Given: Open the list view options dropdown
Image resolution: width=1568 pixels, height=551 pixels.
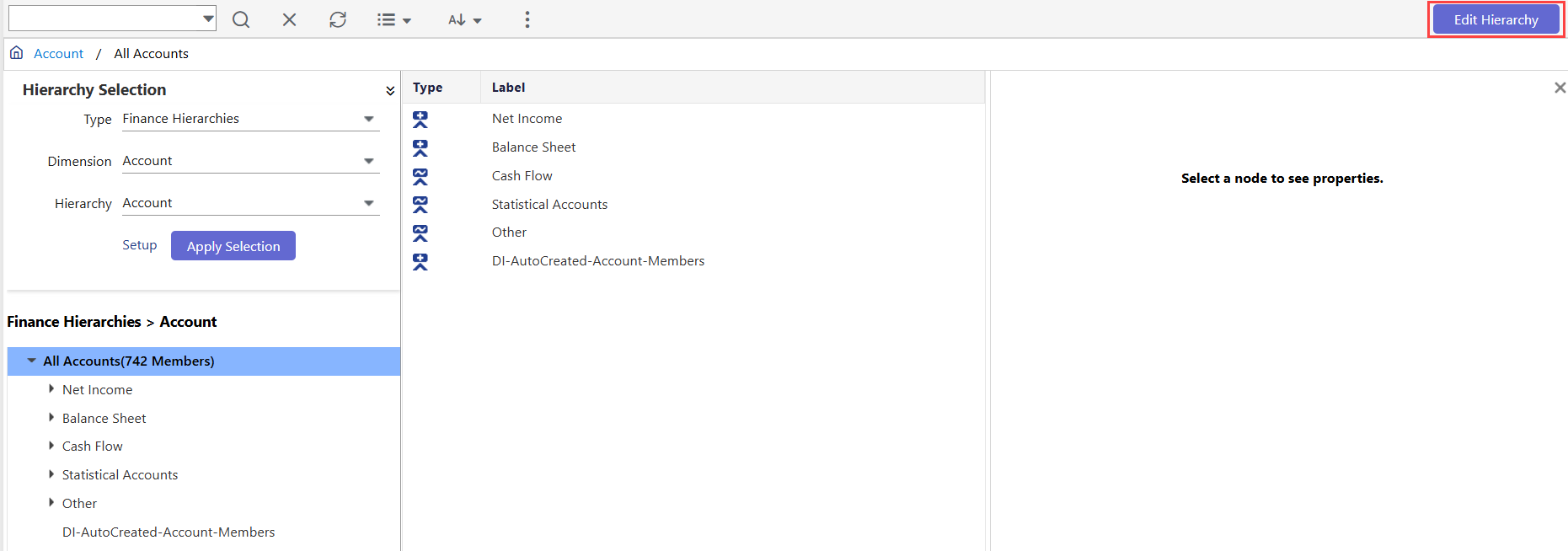Looking at the screenshot, I should (393, 19).
